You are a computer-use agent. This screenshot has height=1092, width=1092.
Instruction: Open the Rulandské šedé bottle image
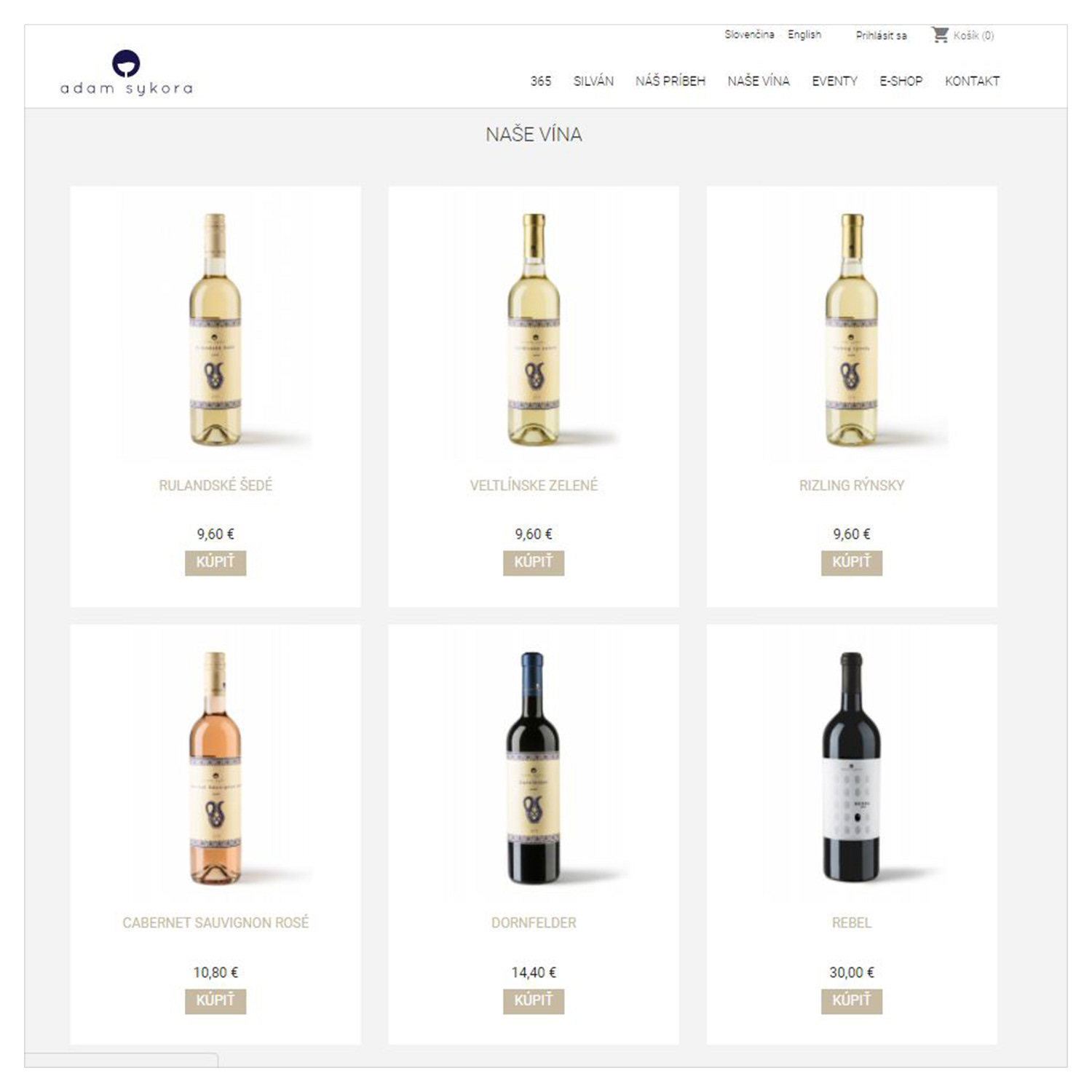click(x=215, y=330)
